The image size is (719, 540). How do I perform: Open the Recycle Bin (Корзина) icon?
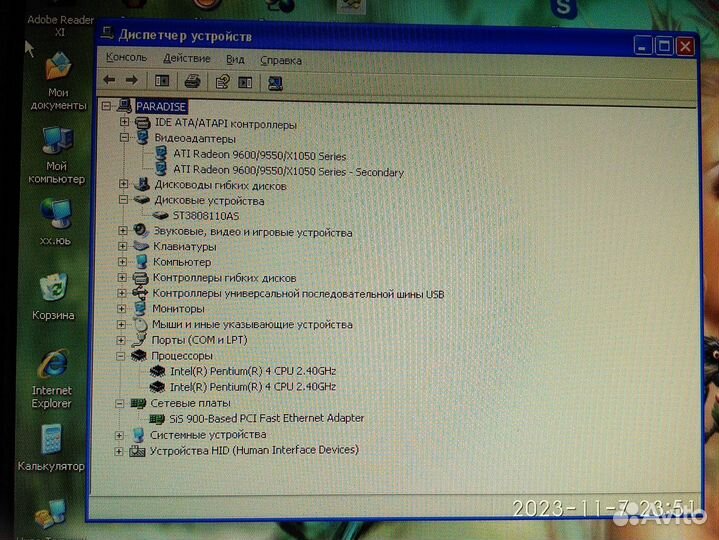pyautogui.click(x=54, y=295)
